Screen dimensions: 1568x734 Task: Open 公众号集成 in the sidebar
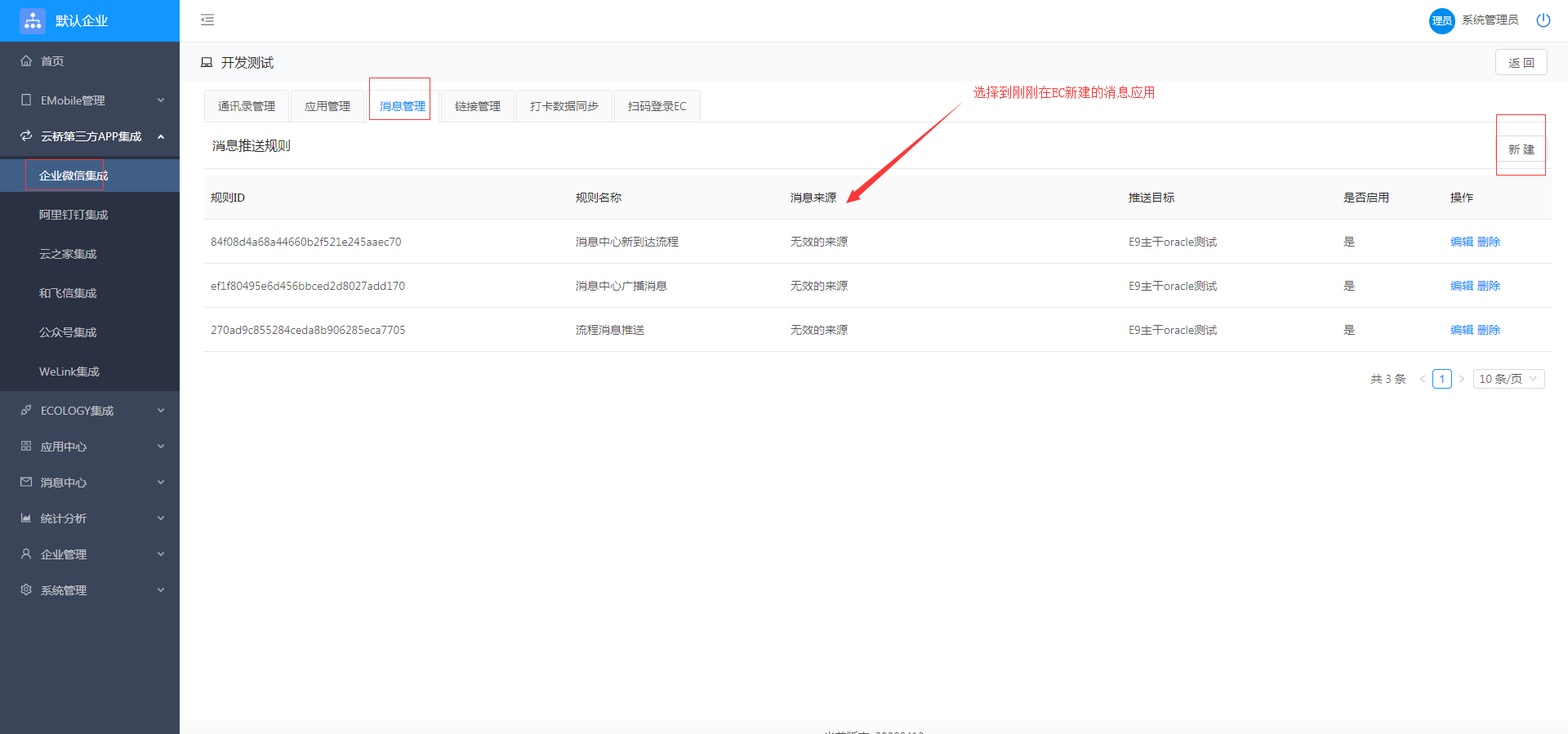pyautogui.click(x=90, y=332)
